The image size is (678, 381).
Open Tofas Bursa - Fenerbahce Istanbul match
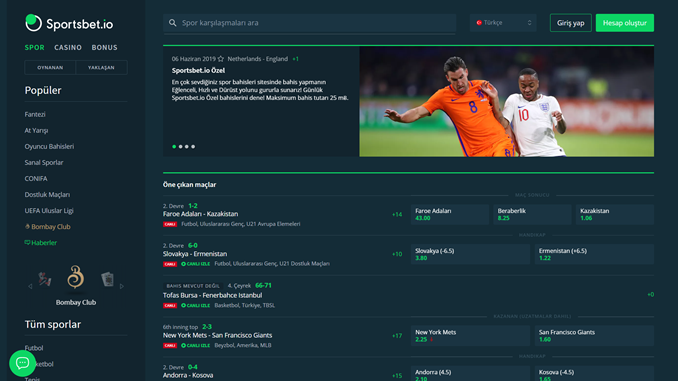(212, 295)
